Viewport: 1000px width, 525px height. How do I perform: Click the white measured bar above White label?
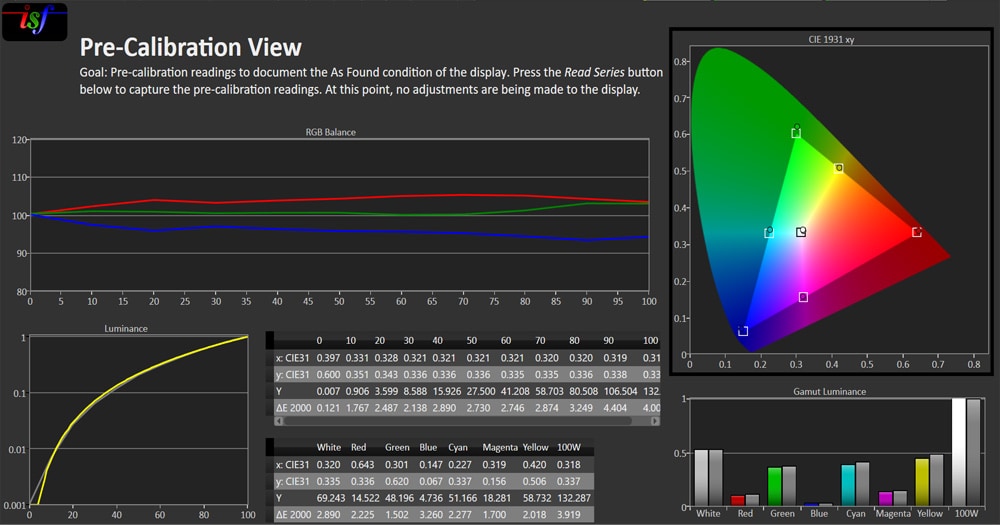pos(701,478)
